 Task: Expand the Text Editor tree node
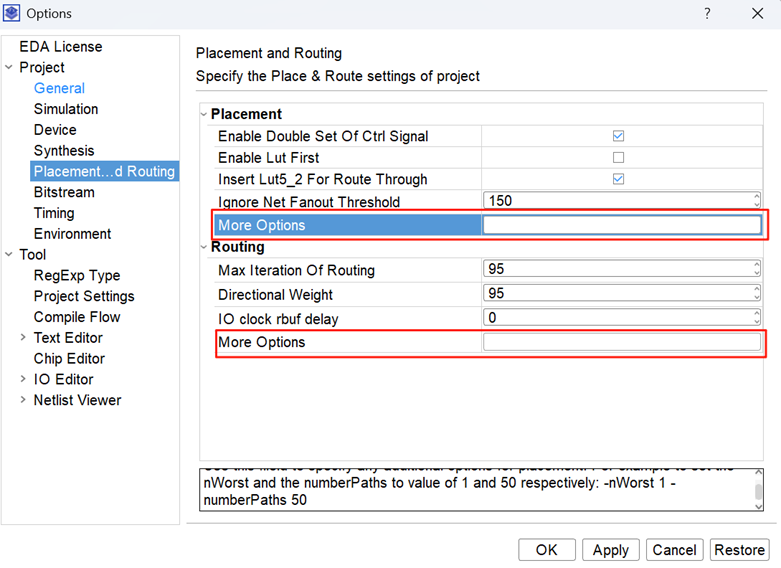tap(23, 338)
